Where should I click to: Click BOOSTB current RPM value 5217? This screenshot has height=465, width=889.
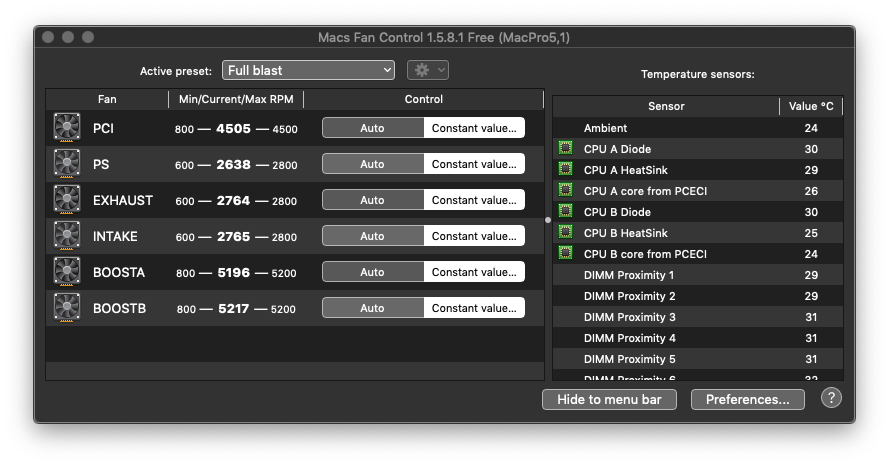point(234,308)
